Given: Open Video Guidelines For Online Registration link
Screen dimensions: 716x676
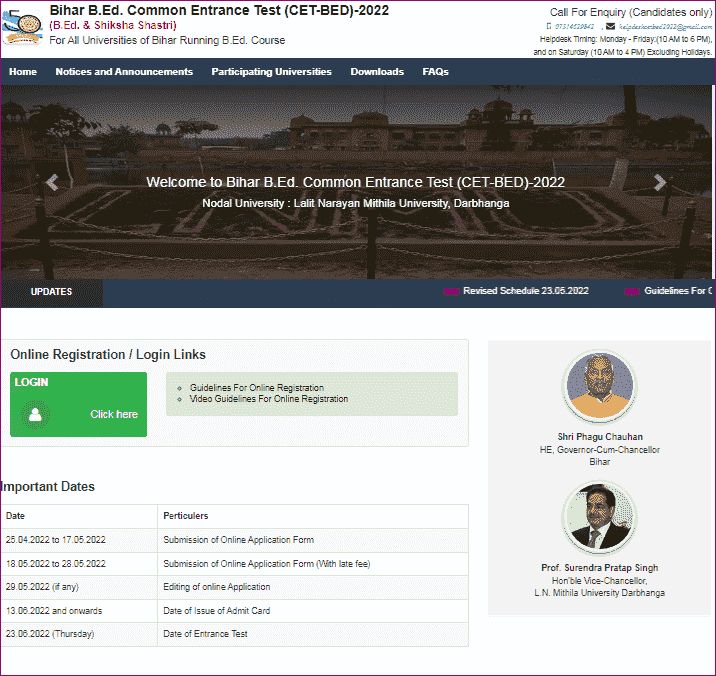Looking at the screenshot, I should tap(269, 399).
